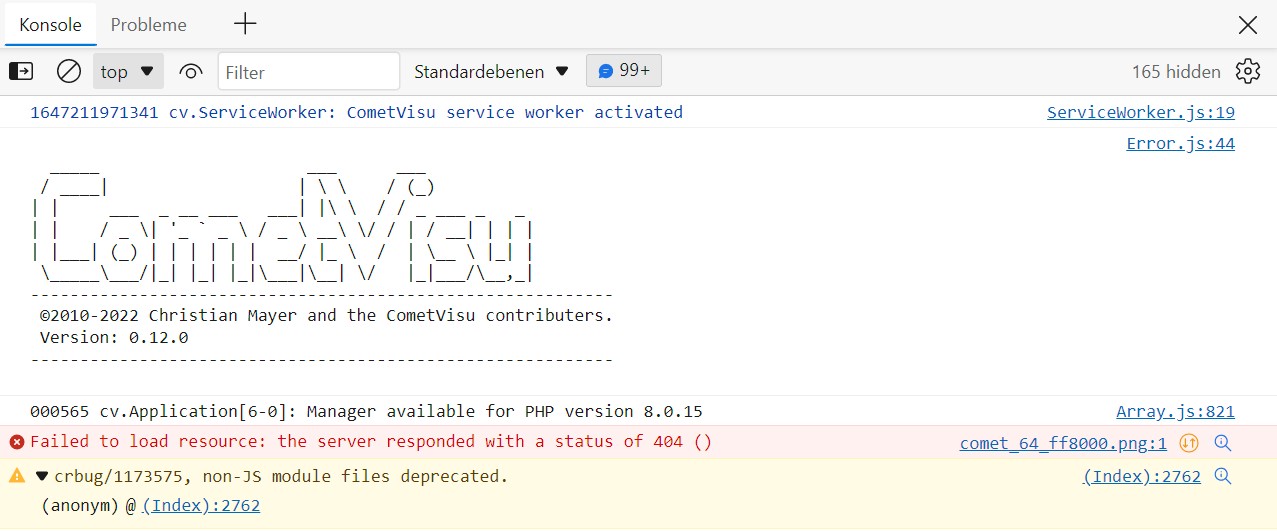Viewport: 1277px width, 531px height.
Task: Click magnifier icon on the crbug warning row
Action: point(1222,476)
